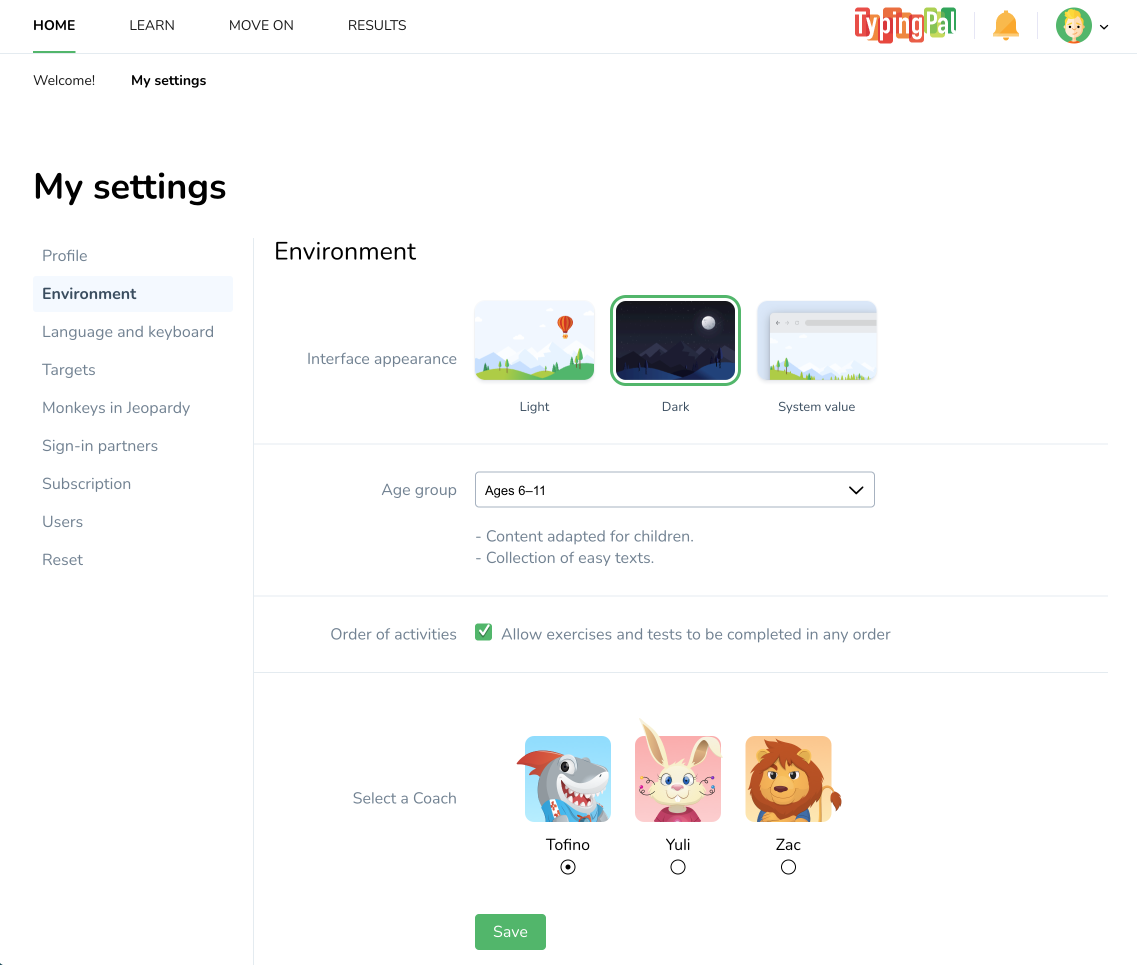Choose the Tofino shark coach picture
This screenshot has height=965, width=1137.
pyautogui.click(x=568, y=779)
